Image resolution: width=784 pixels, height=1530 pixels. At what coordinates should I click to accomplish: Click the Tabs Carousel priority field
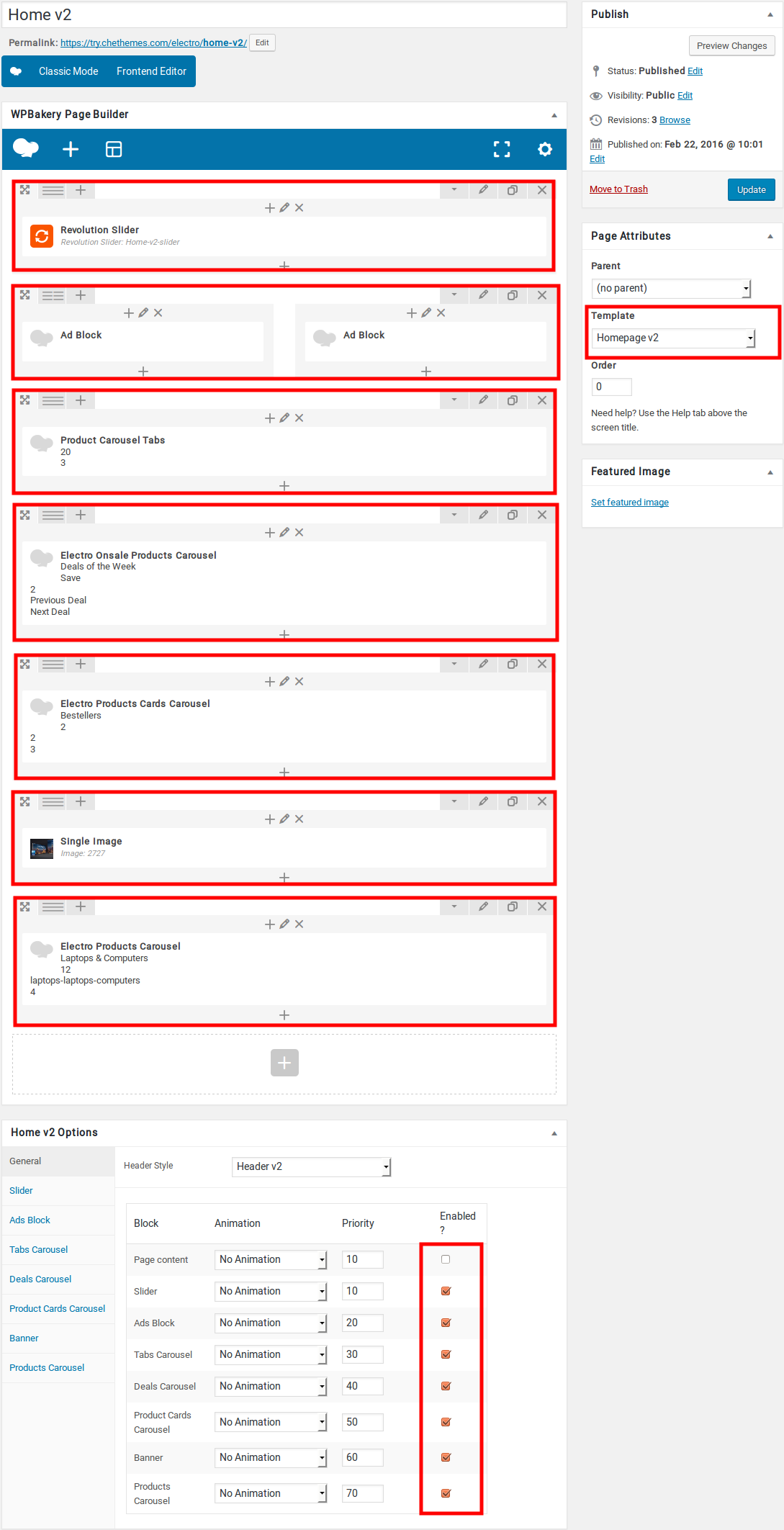pyautogui.click(x=362, y=1354)
